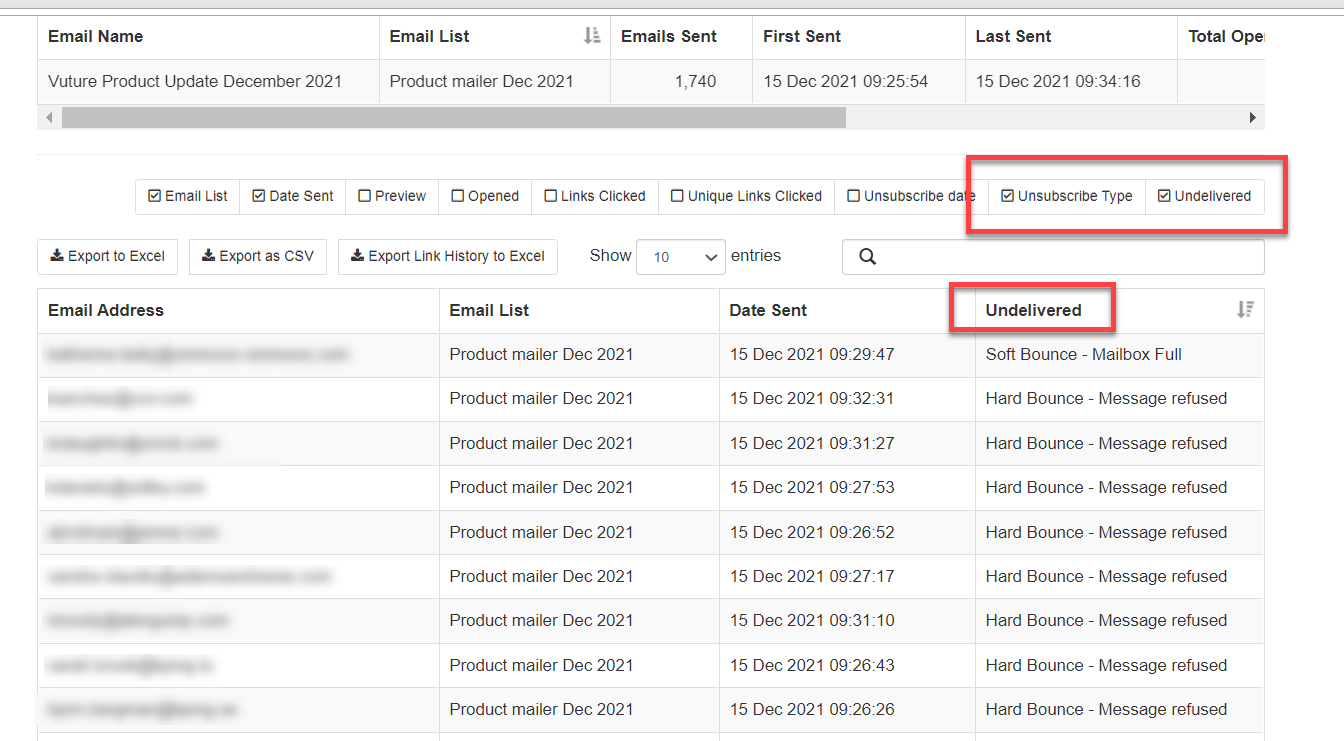Uncheck the Email List column checkbox
Screen dimensions: 1344x741
point(152,196)
